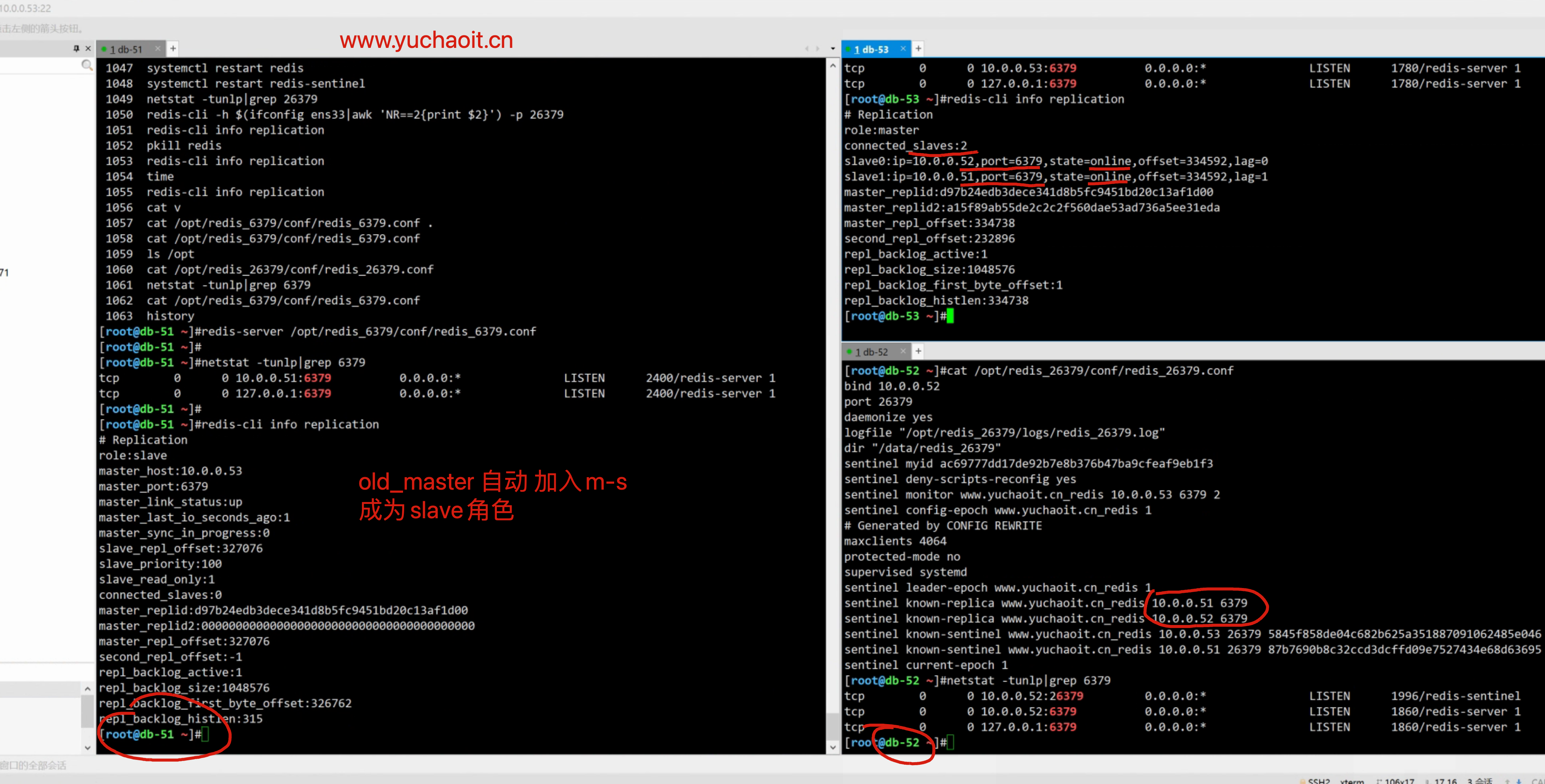
Task: Switch to the db-51 tab
Action: coord(127,49)
